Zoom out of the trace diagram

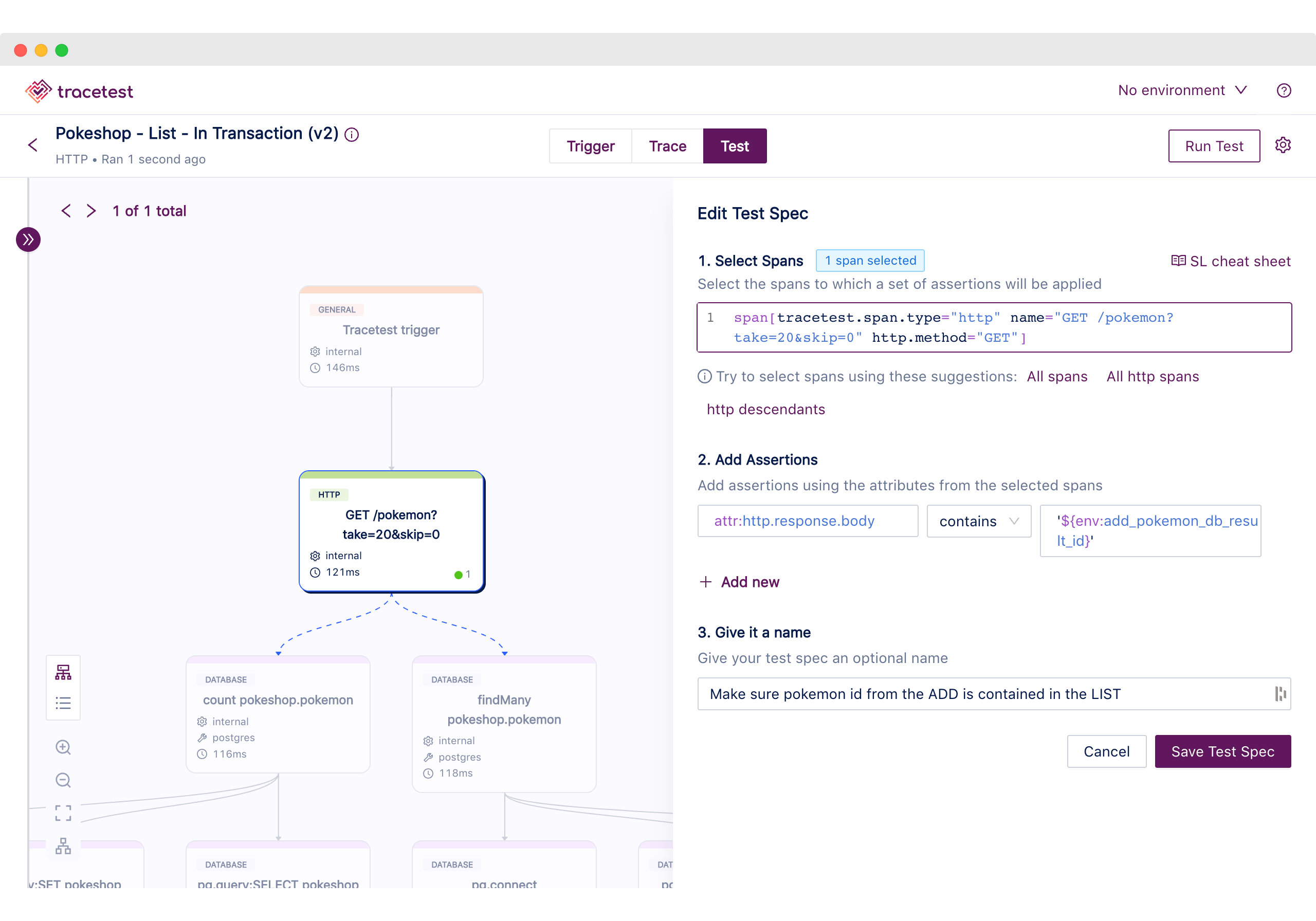pyautogui.click(x=63, y=781)
